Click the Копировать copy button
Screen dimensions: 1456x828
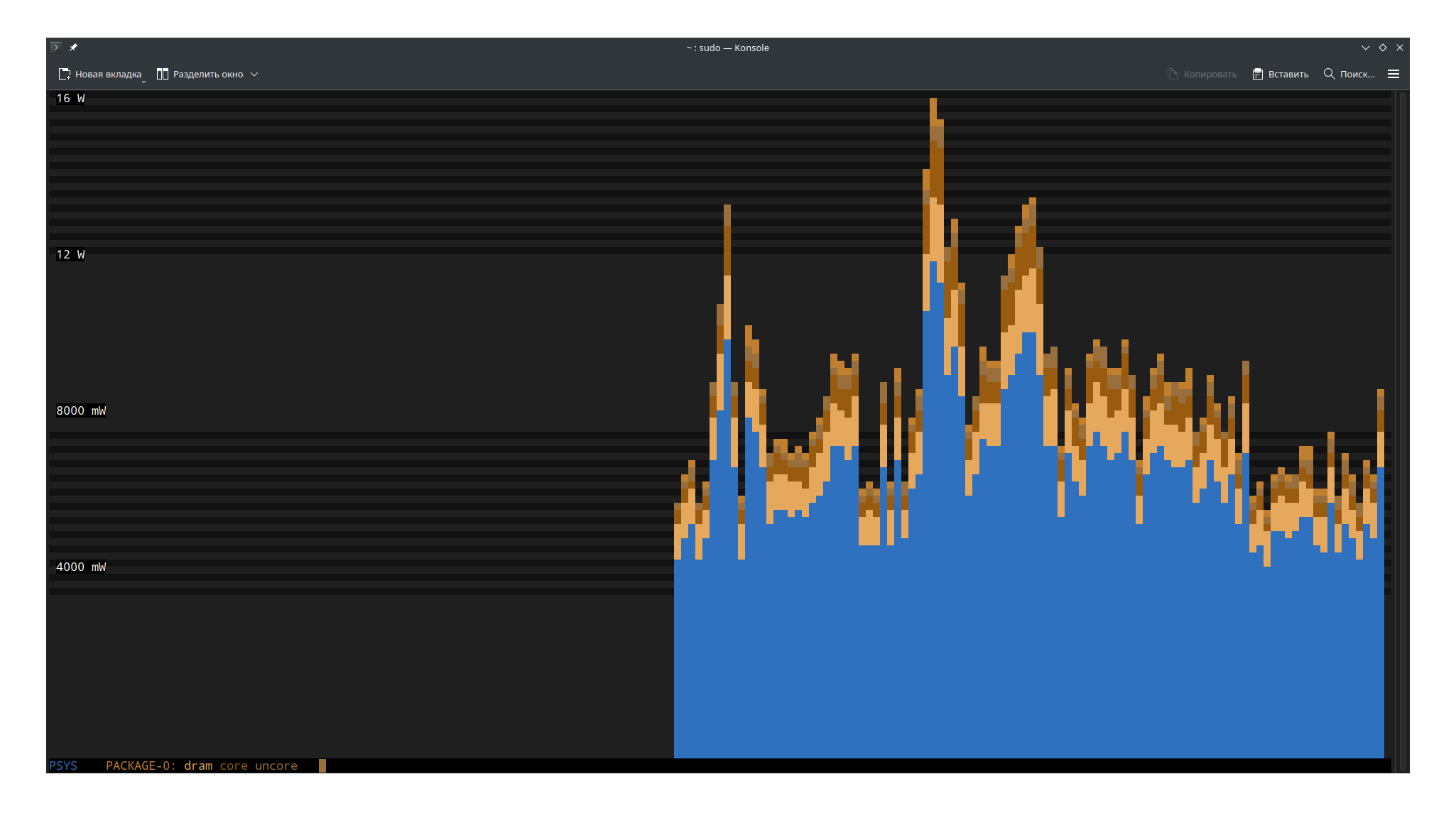click(1202, 74)
